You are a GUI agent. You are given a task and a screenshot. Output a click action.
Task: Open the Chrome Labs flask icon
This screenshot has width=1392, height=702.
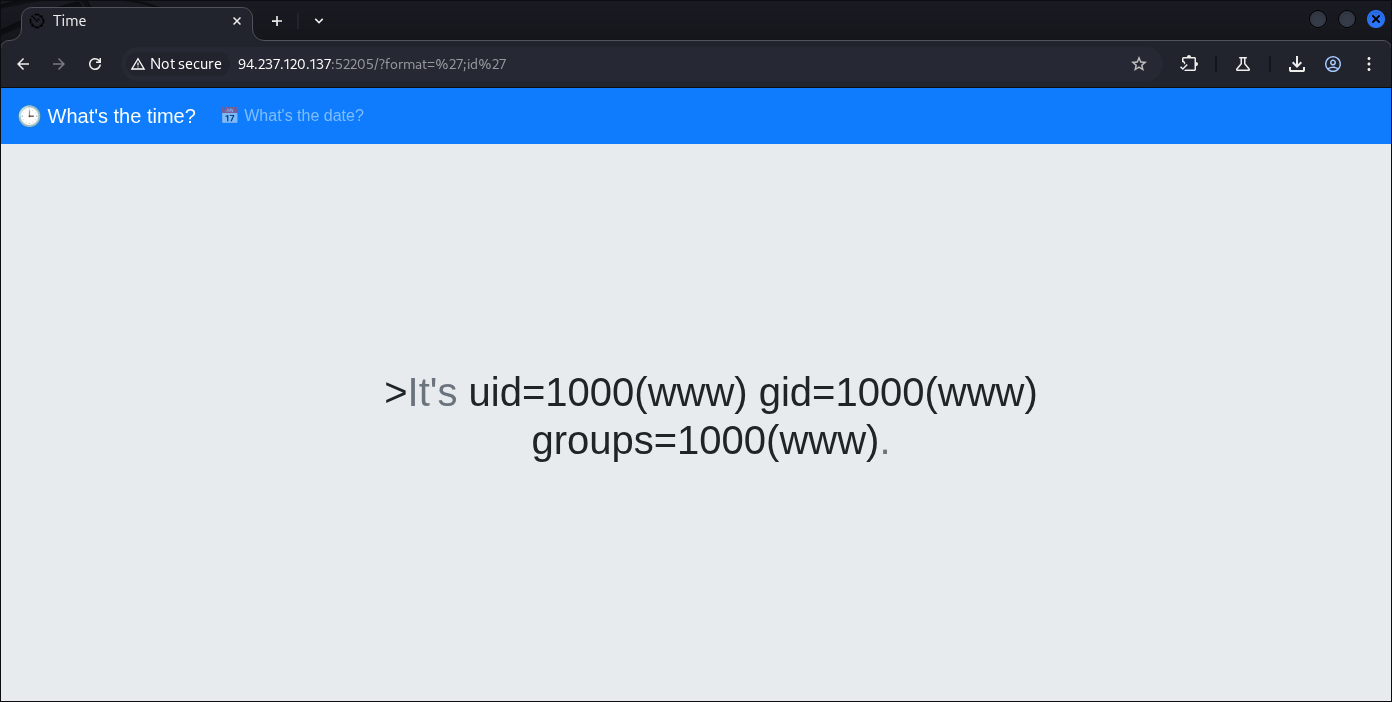1243,64
